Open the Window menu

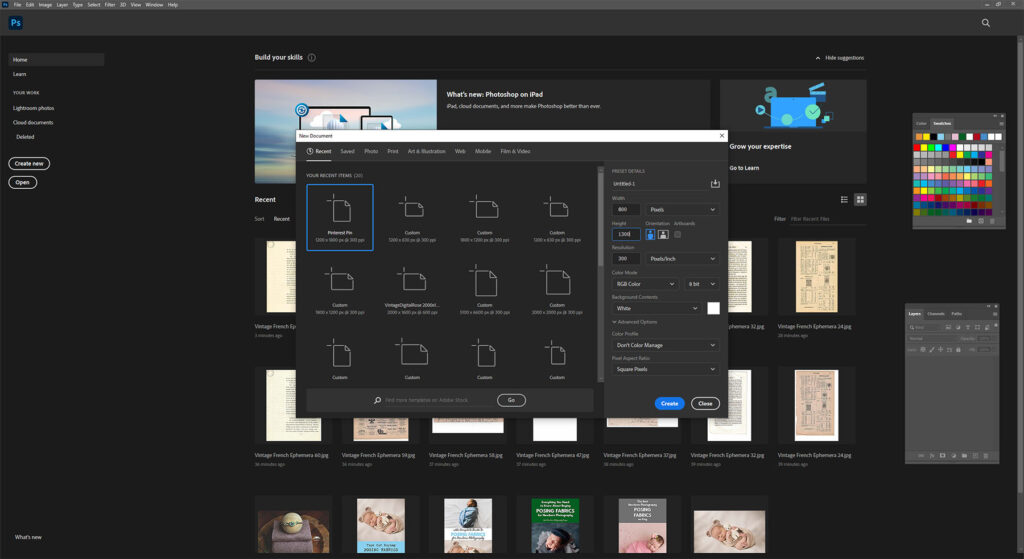[x=154, y=5]
